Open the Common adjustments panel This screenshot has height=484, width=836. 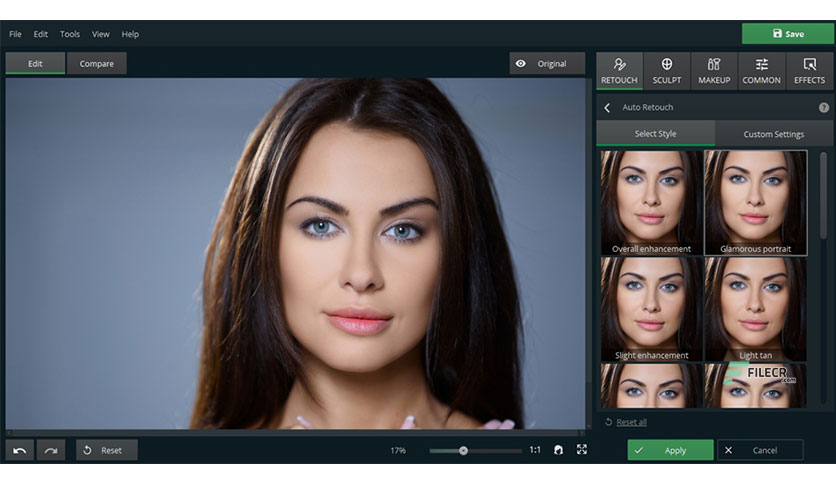(761, 71)
